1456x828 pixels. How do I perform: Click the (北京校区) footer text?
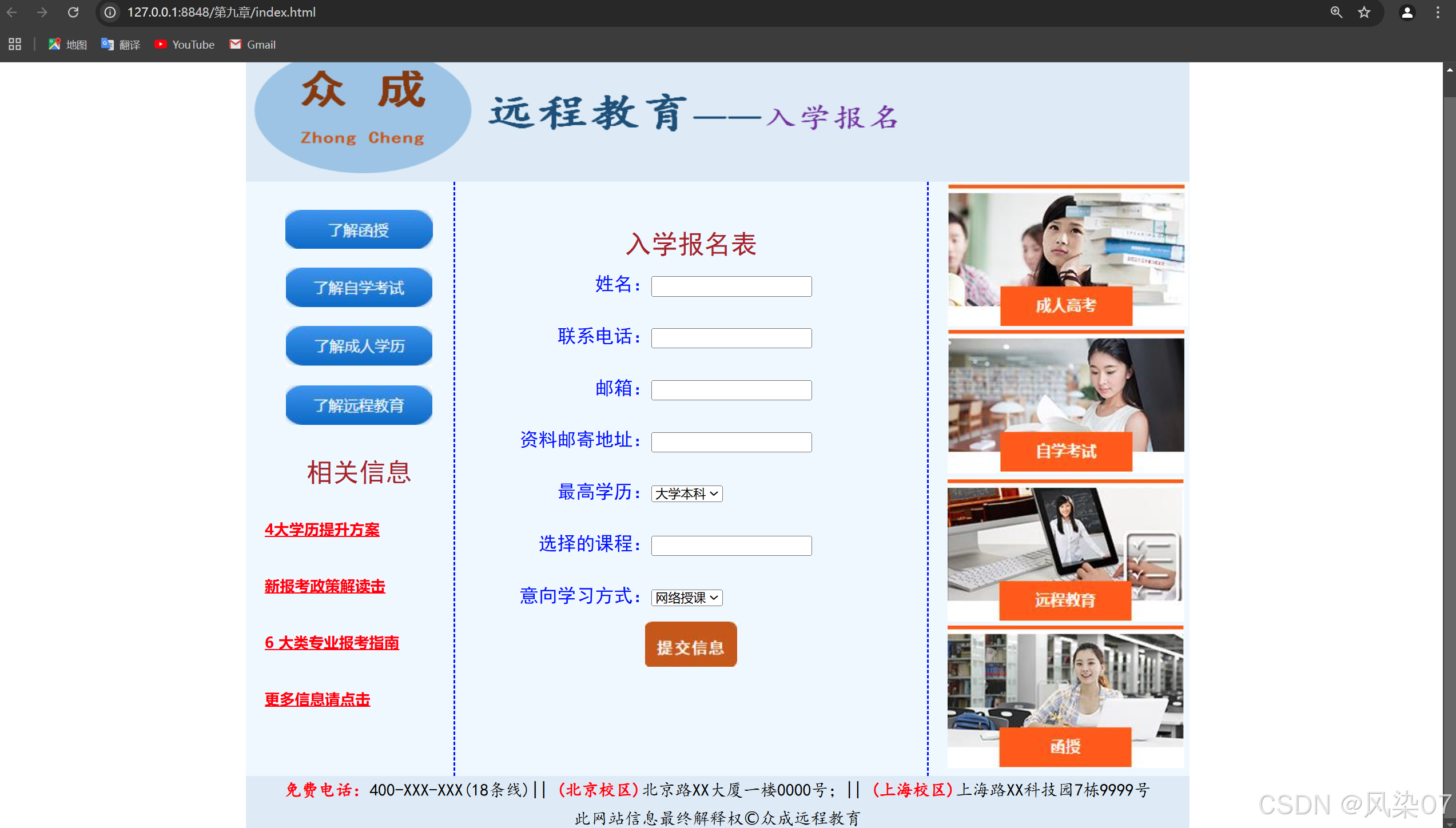click(598, 790)
